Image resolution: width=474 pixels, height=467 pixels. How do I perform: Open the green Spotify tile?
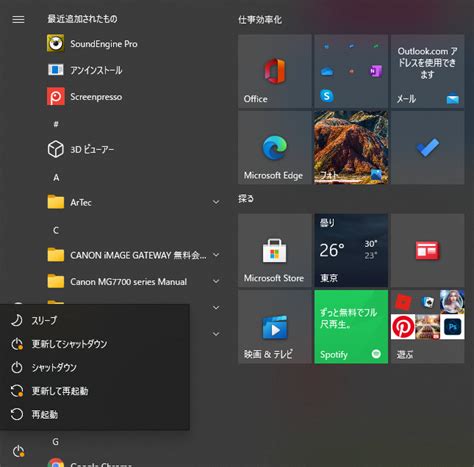(351, 327)
